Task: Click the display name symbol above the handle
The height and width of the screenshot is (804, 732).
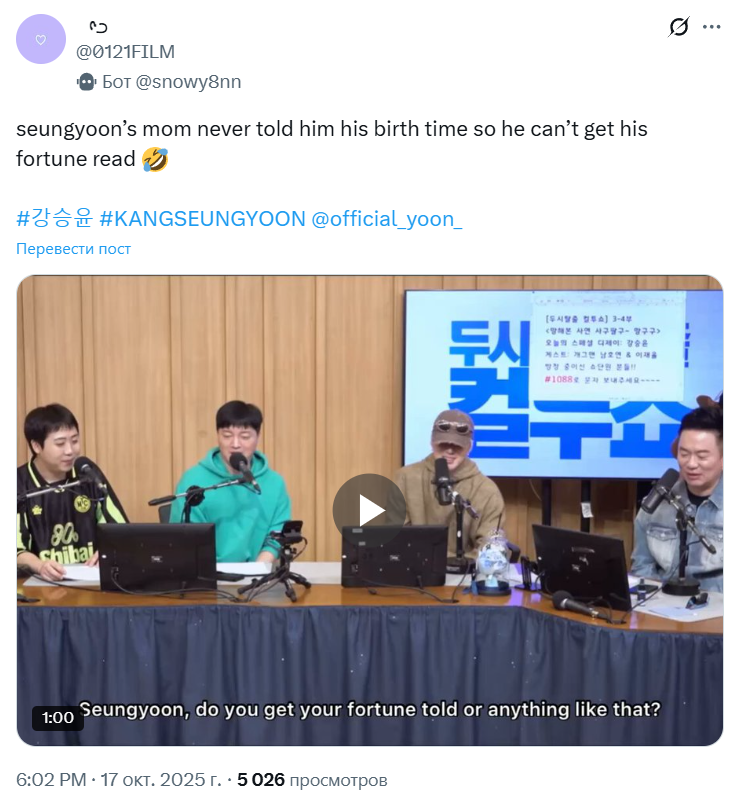Action: coord(98,27)
